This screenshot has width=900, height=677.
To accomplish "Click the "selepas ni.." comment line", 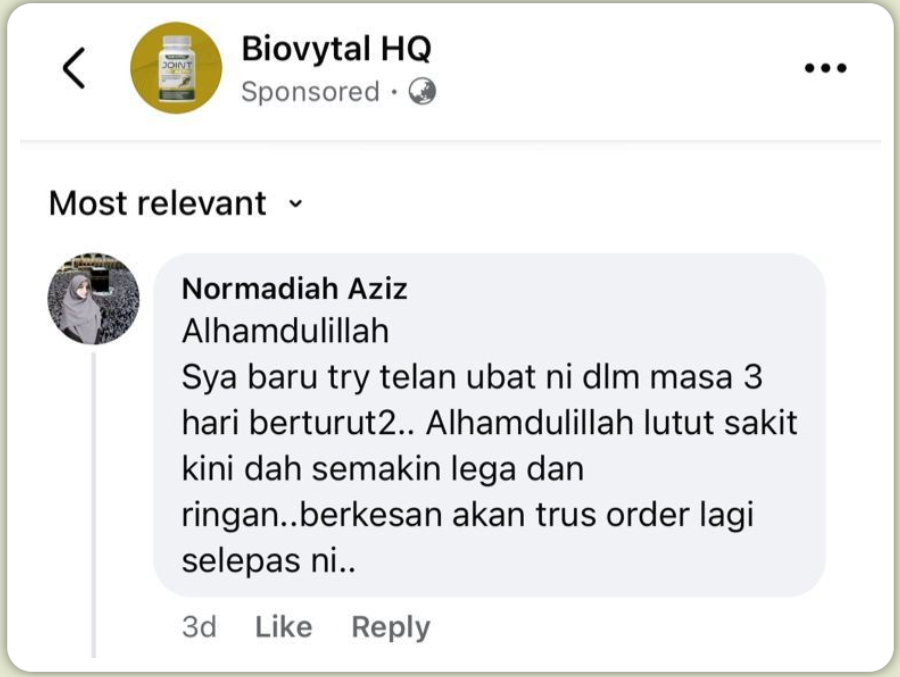I will (269, 561).
